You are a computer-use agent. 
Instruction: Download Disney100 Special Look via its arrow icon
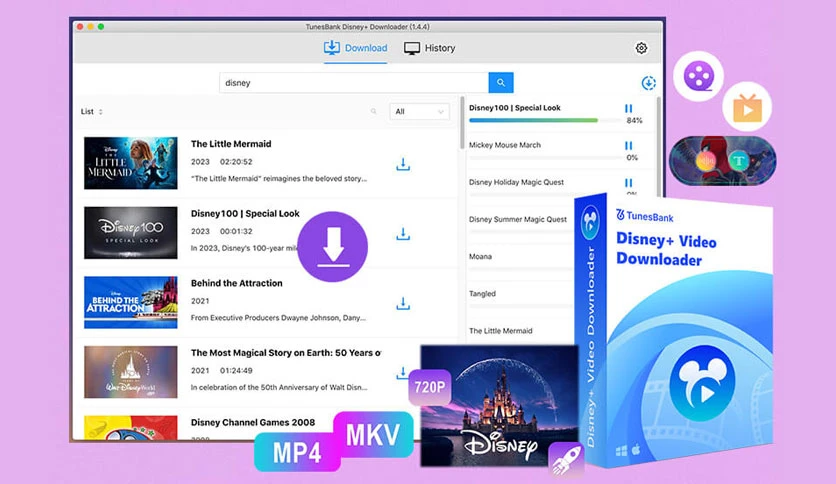coord(403,234)
